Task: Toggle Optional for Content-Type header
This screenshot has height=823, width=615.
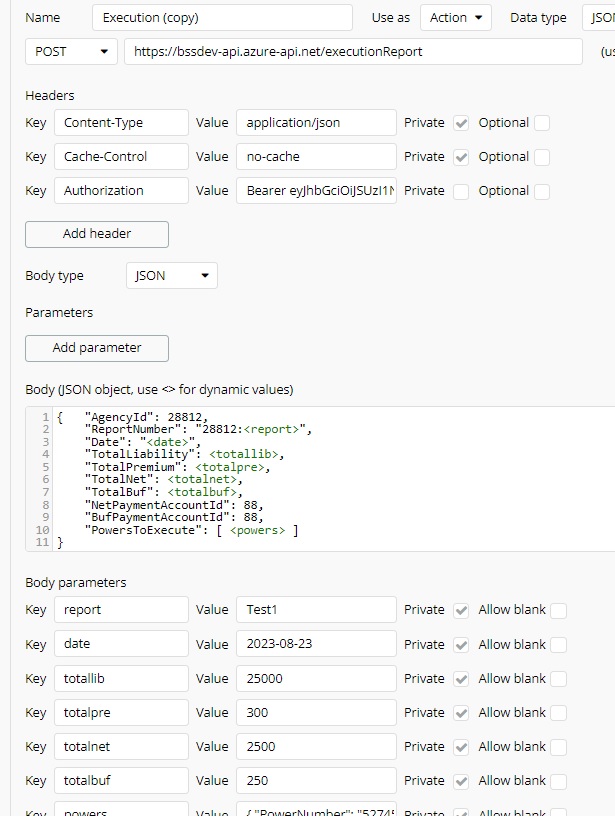Action: pyautogui.click(x=542, y=123)
